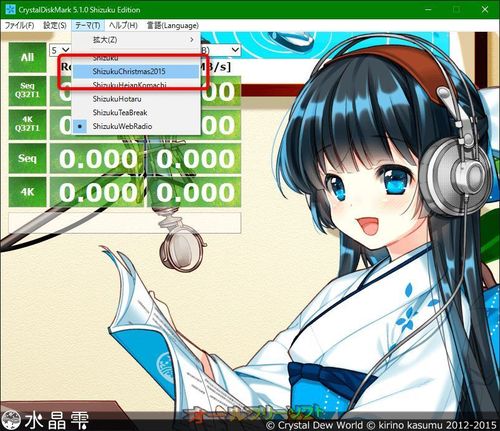Screen dimensions: 500x431
Task: Click the 4K write result 0.000
Action: coord(194,192)
